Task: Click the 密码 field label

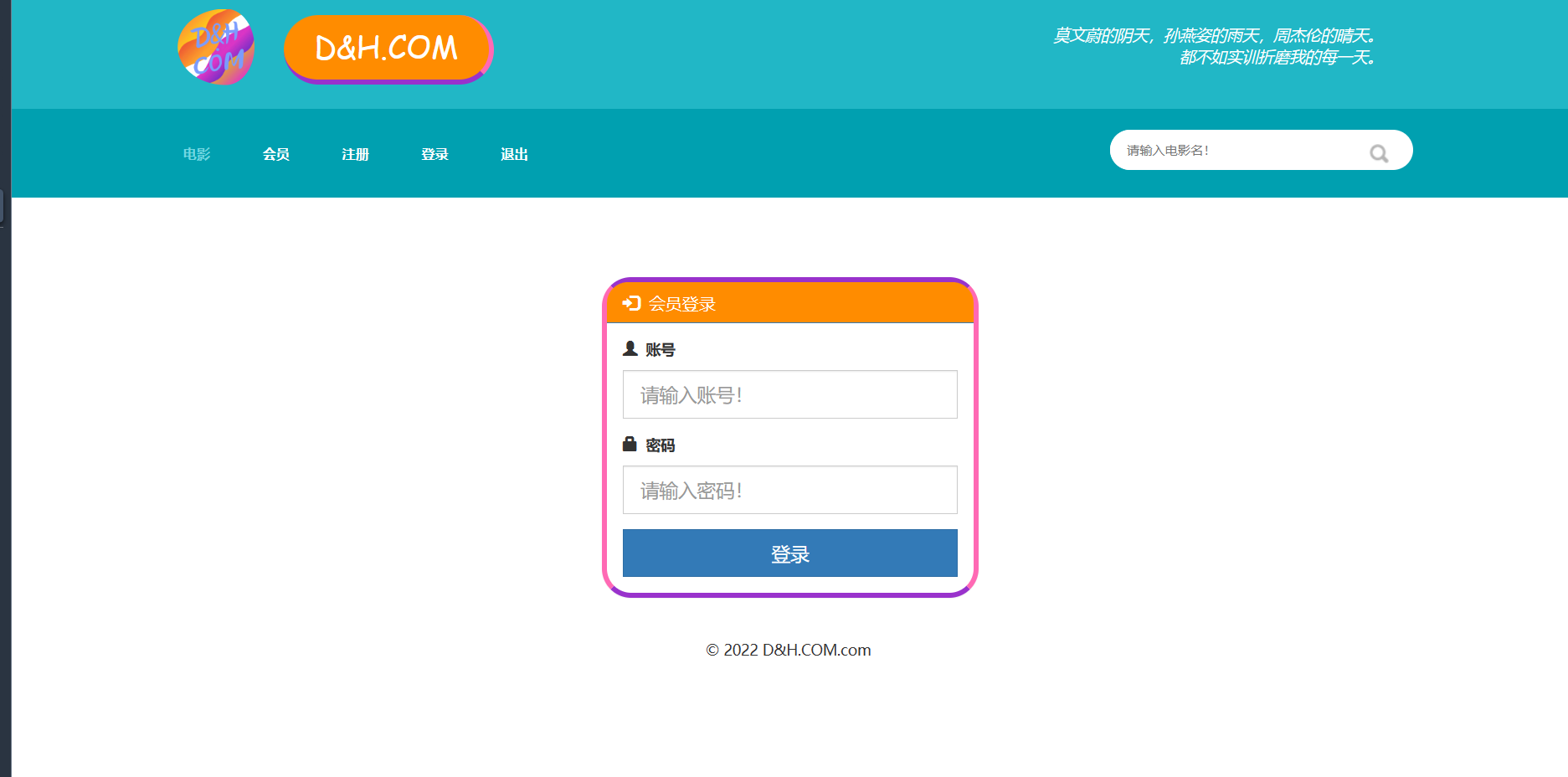Action: pos(661,445)
